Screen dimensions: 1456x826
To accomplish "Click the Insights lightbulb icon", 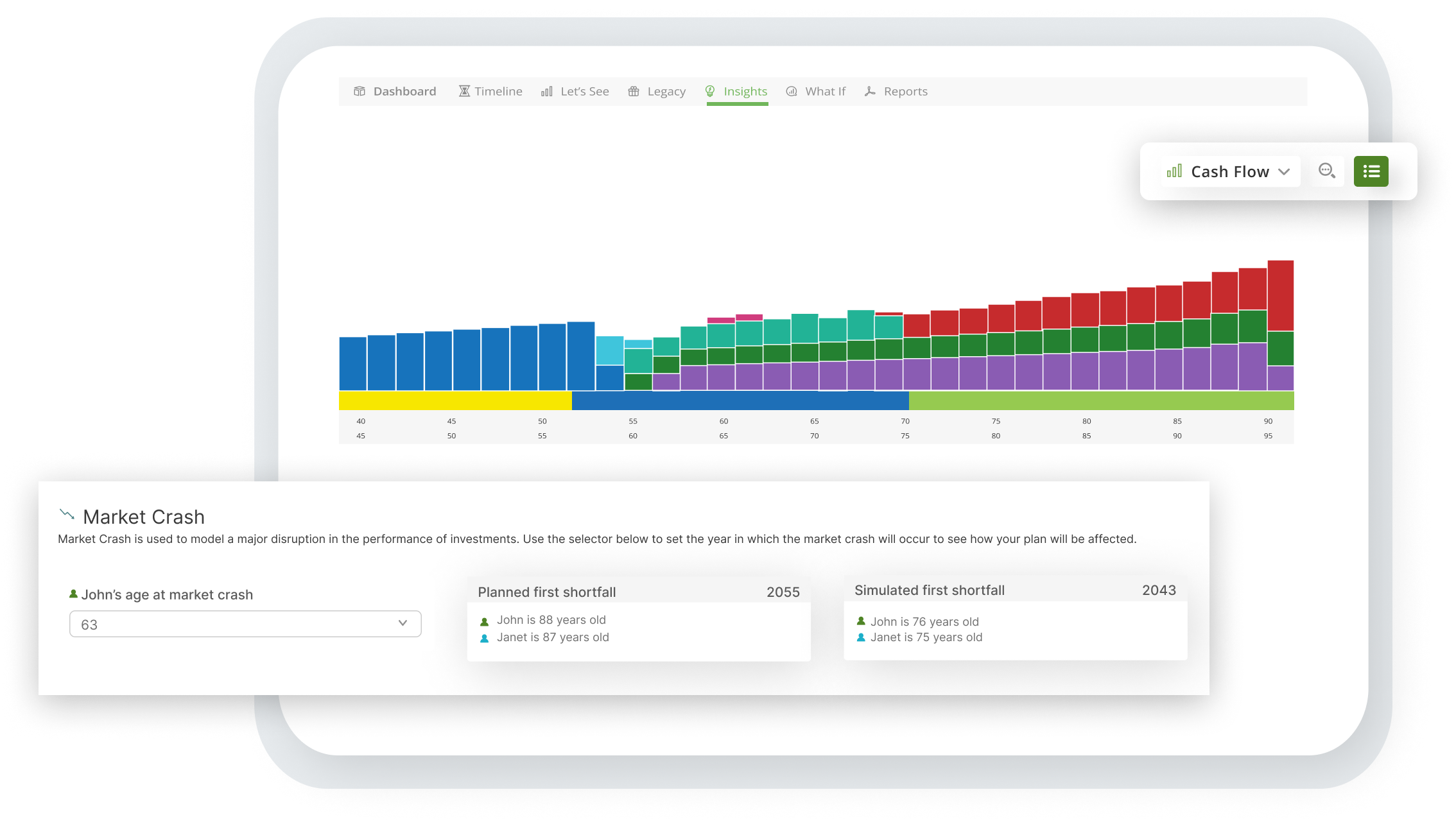I will tap(710, 91).
